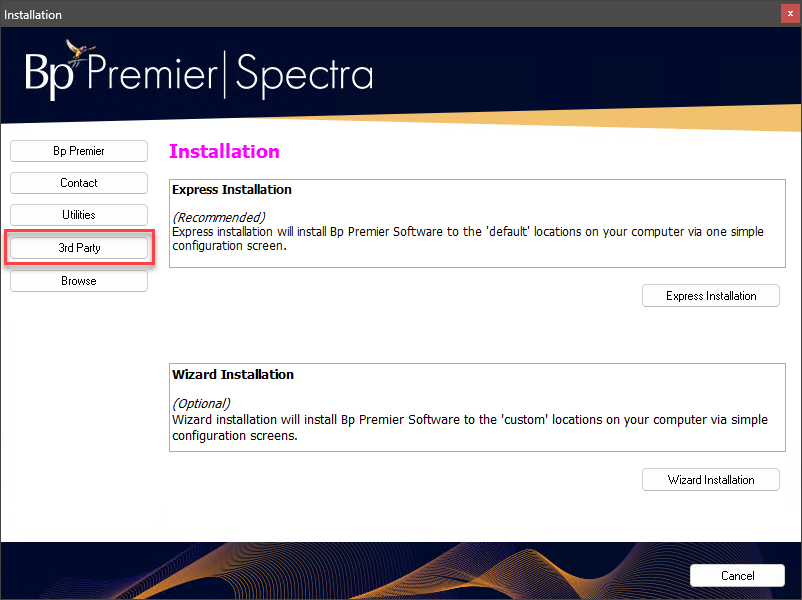Click the Installation title bar text
Viewport: 802px width, 600px height.
(33, 15)
